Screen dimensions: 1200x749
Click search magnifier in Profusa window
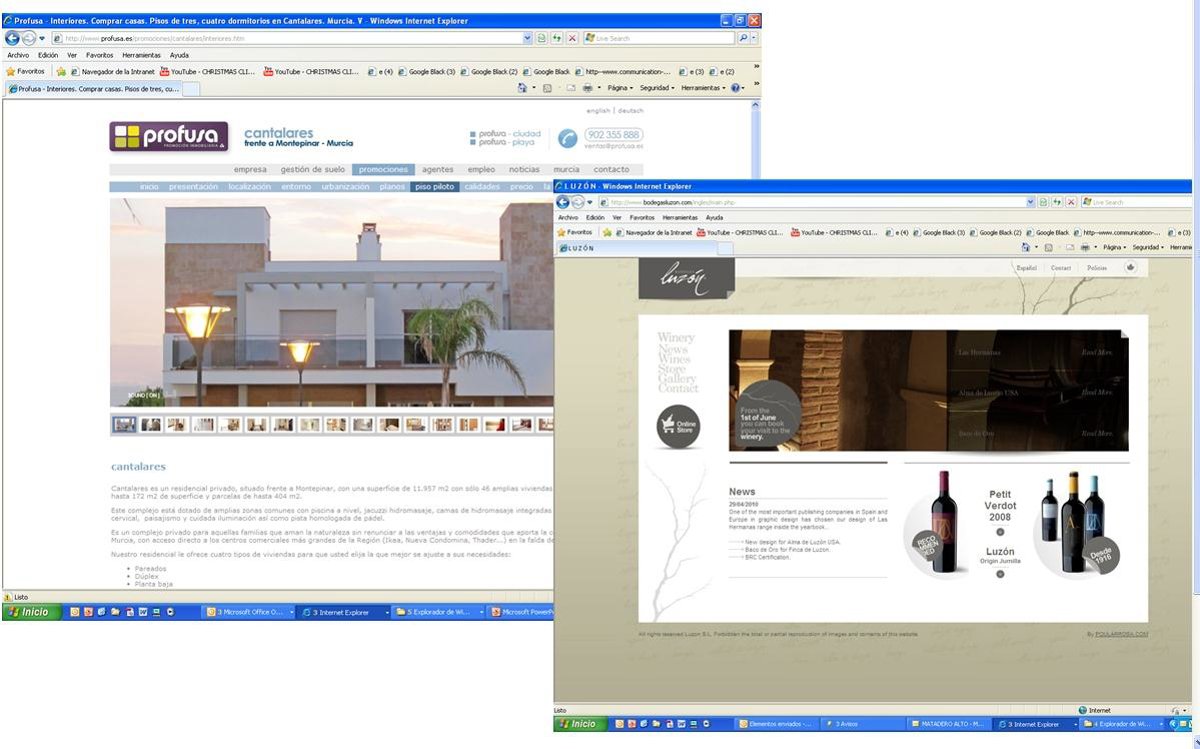(743, 38)
